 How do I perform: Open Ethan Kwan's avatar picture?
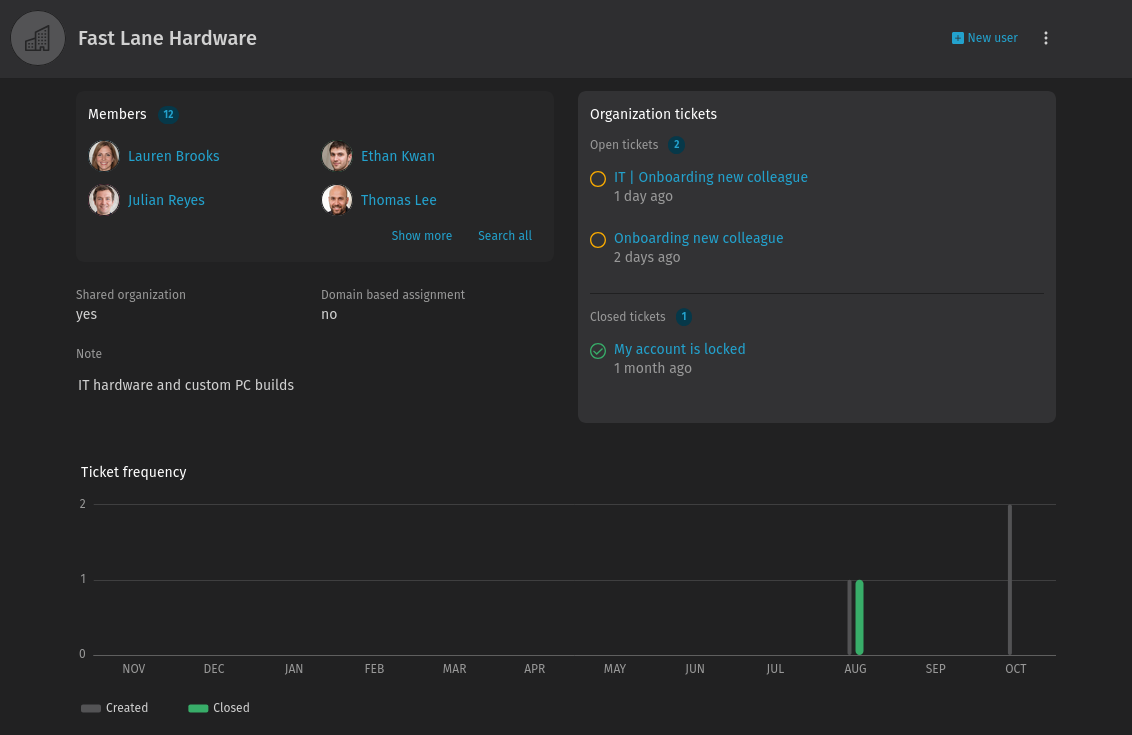pyautogui.click(x=336, y=156)
